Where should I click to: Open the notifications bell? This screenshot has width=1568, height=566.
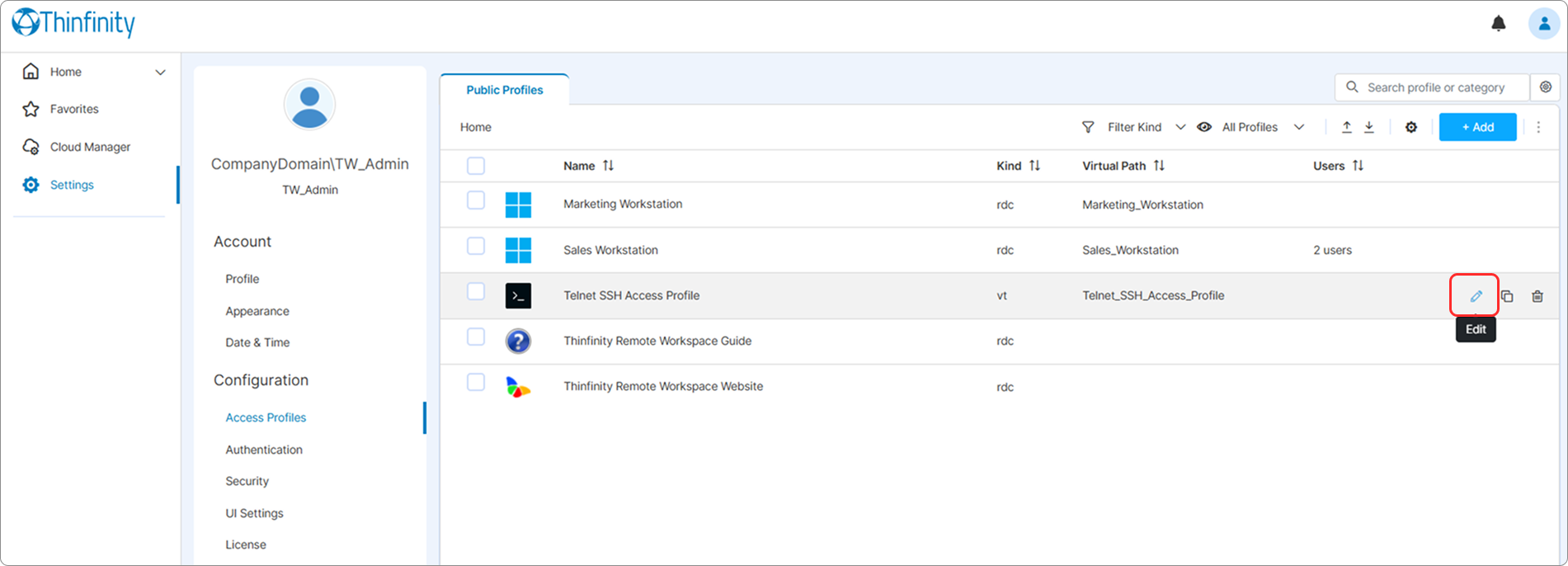(x=1499, y=23)
